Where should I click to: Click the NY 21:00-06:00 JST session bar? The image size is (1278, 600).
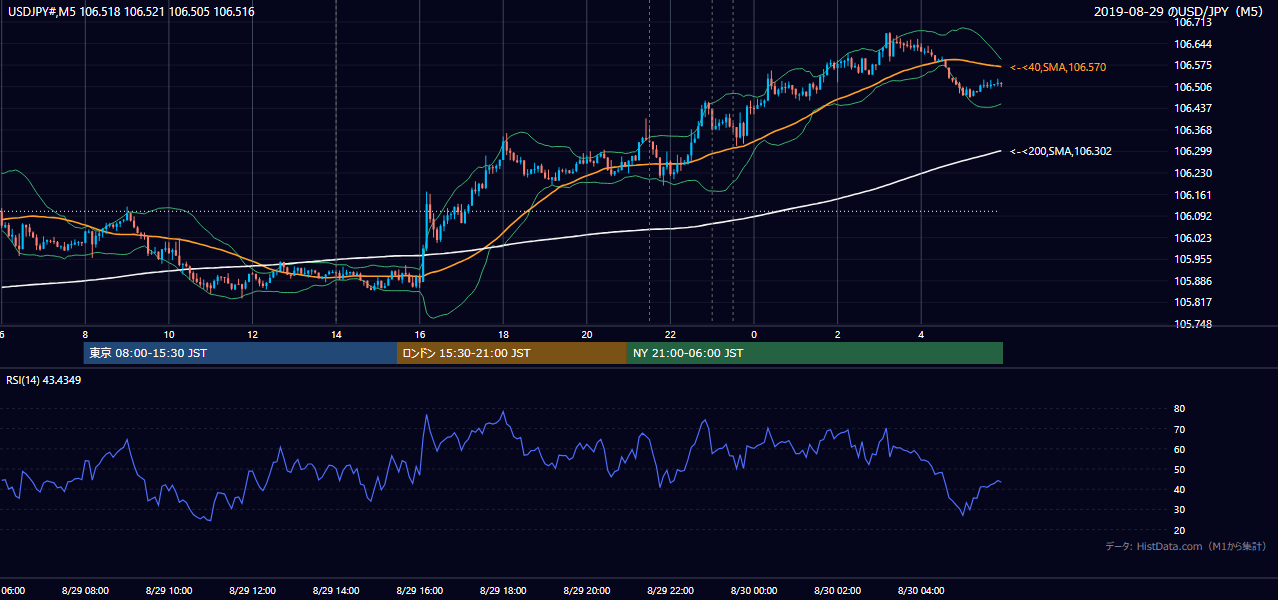(815, 353)
